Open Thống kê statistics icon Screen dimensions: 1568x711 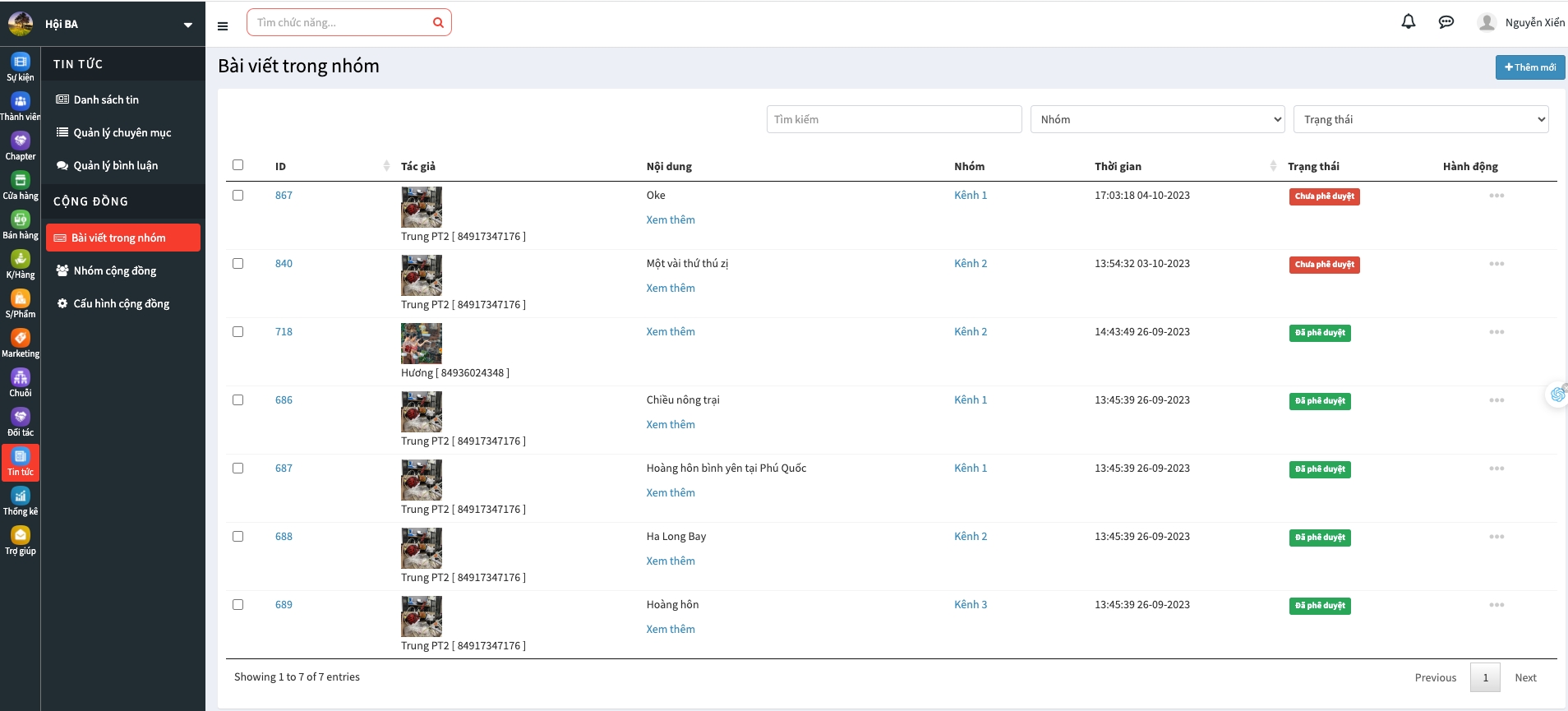21,501
